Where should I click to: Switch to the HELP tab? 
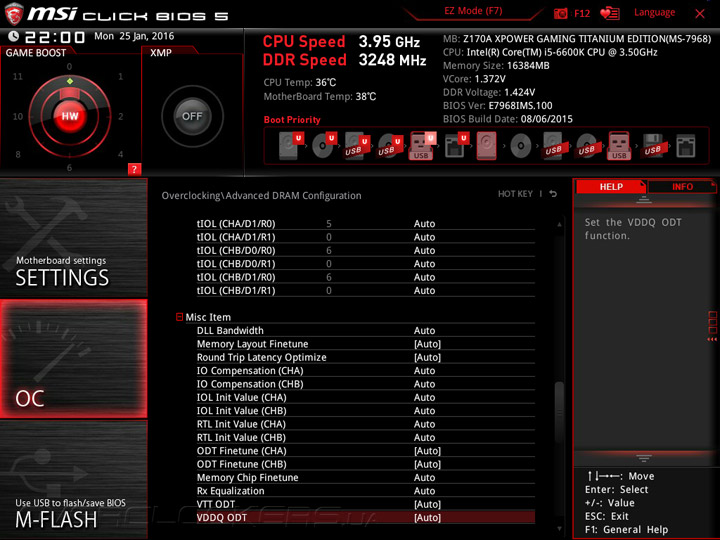(x=611, y=186)
